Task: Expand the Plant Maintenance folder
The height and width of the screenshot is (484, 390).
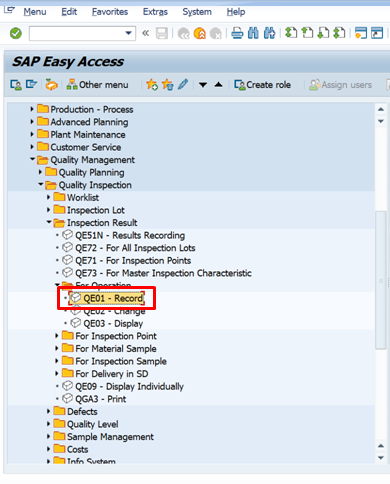Action: click(x=32, y=134)
